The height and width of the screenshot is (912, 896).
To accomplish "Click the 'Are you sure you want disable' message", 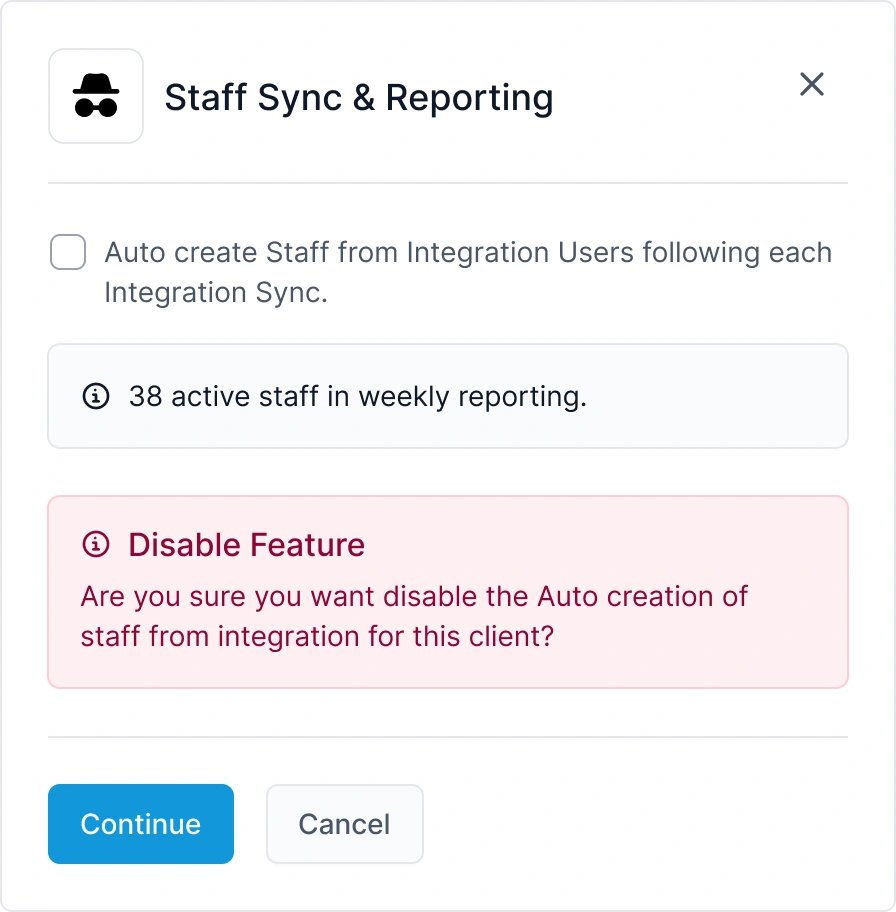I will [414, 617].
